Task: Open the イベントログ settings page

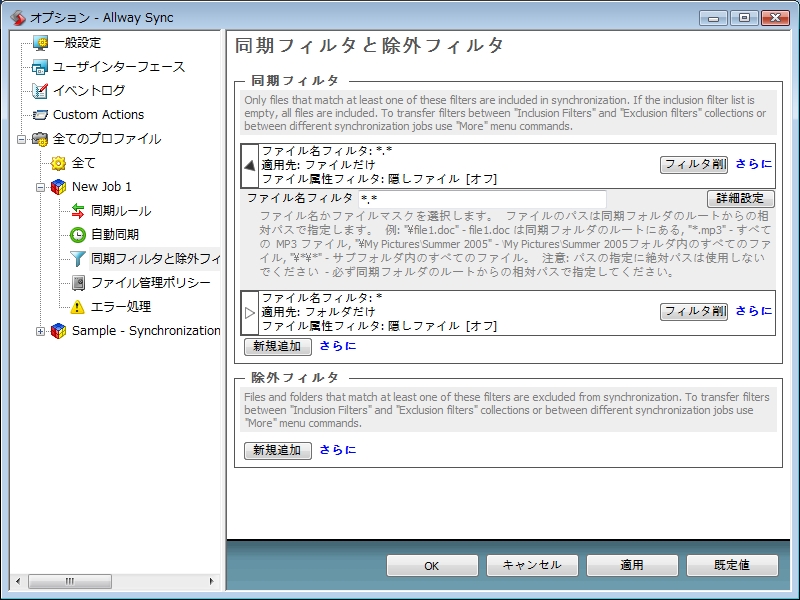Action: pyautogui.click(x=89, y=91)
